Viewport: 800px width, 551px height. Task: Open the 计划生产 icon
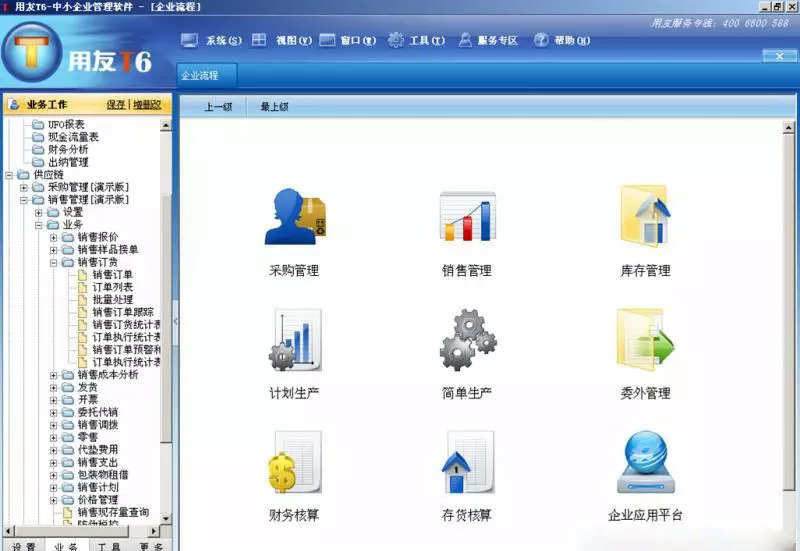coord(295,340)
